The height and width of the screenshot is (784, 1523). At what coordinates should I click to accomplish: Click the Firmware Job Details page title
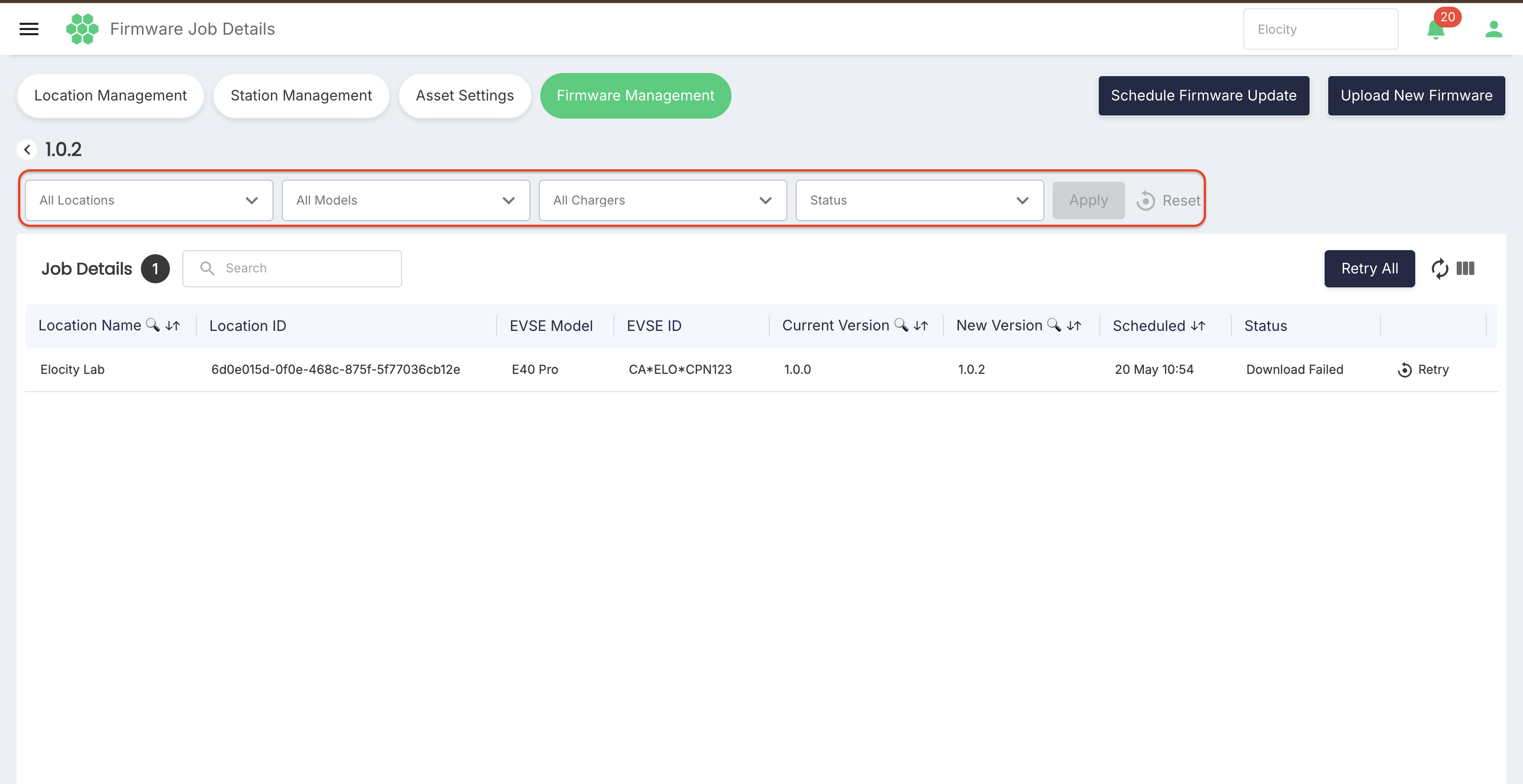tap(192, 29)
